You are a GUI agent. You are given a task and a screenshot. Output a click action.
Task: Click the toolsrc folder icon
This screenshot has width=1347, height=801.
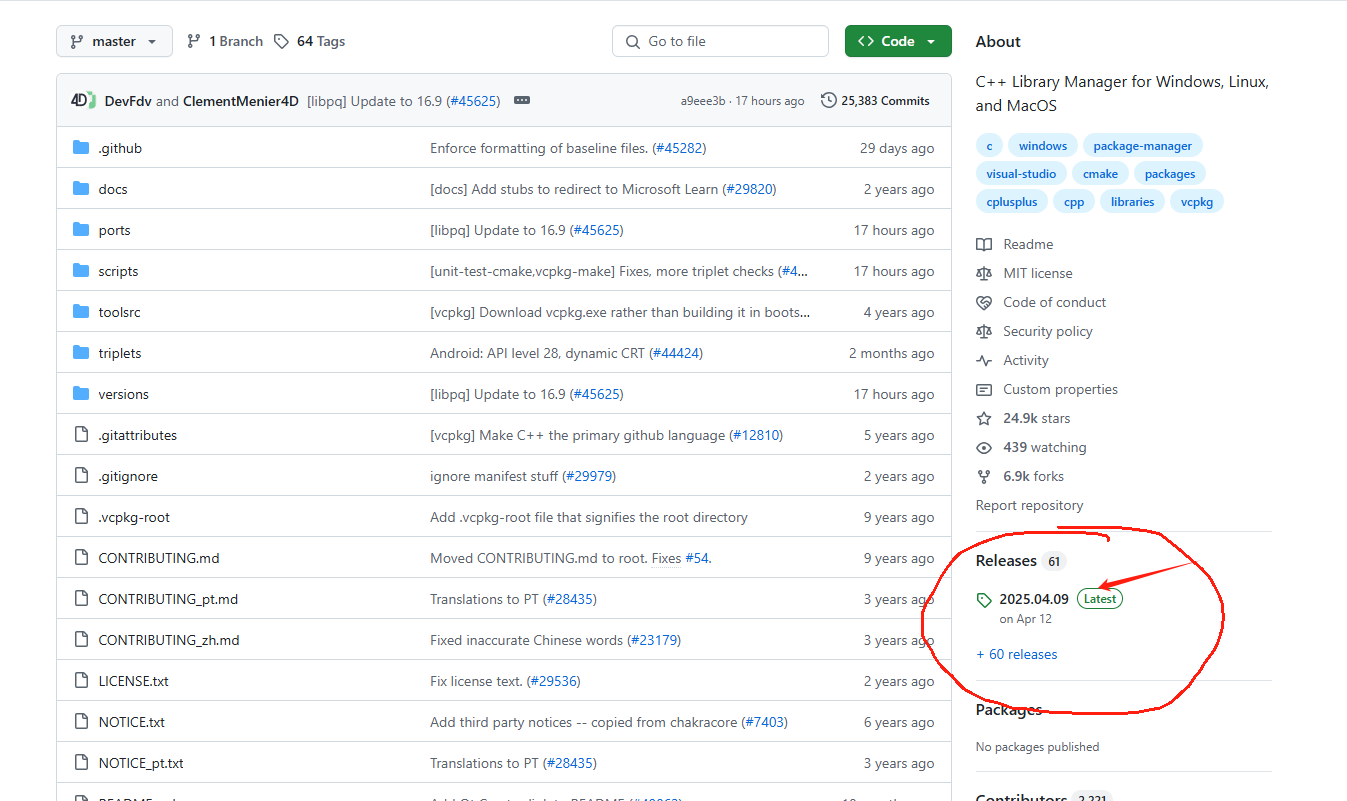point(81,312)
